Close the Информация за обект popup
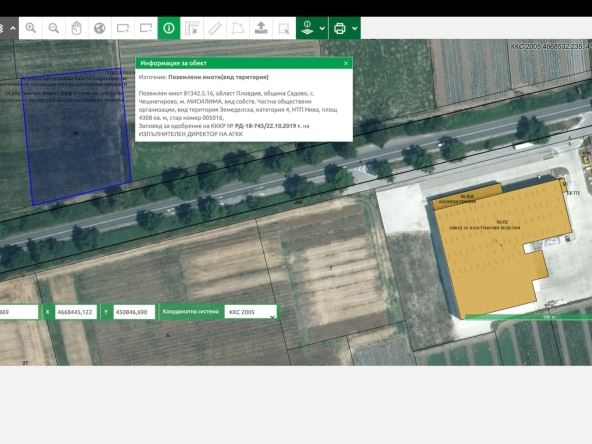 (346, 63)
